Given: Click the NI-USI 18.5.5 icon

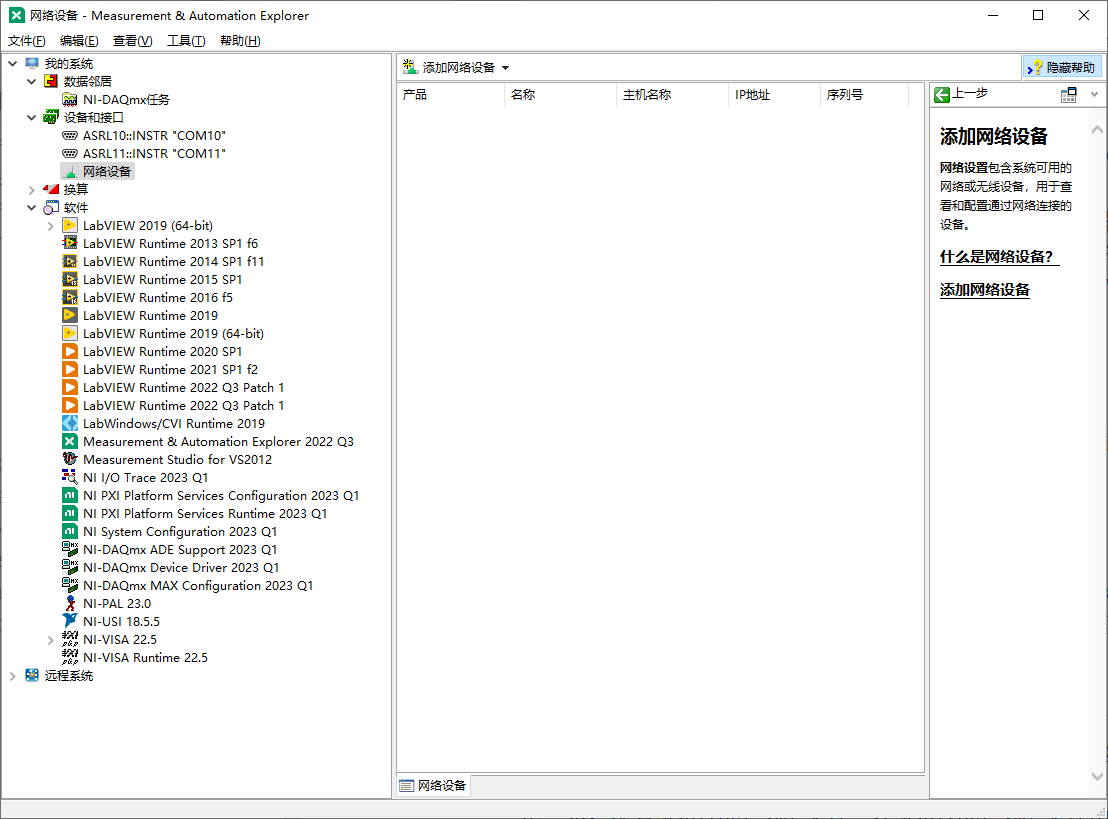Looking at the screenshot, I should coord(70,621).
